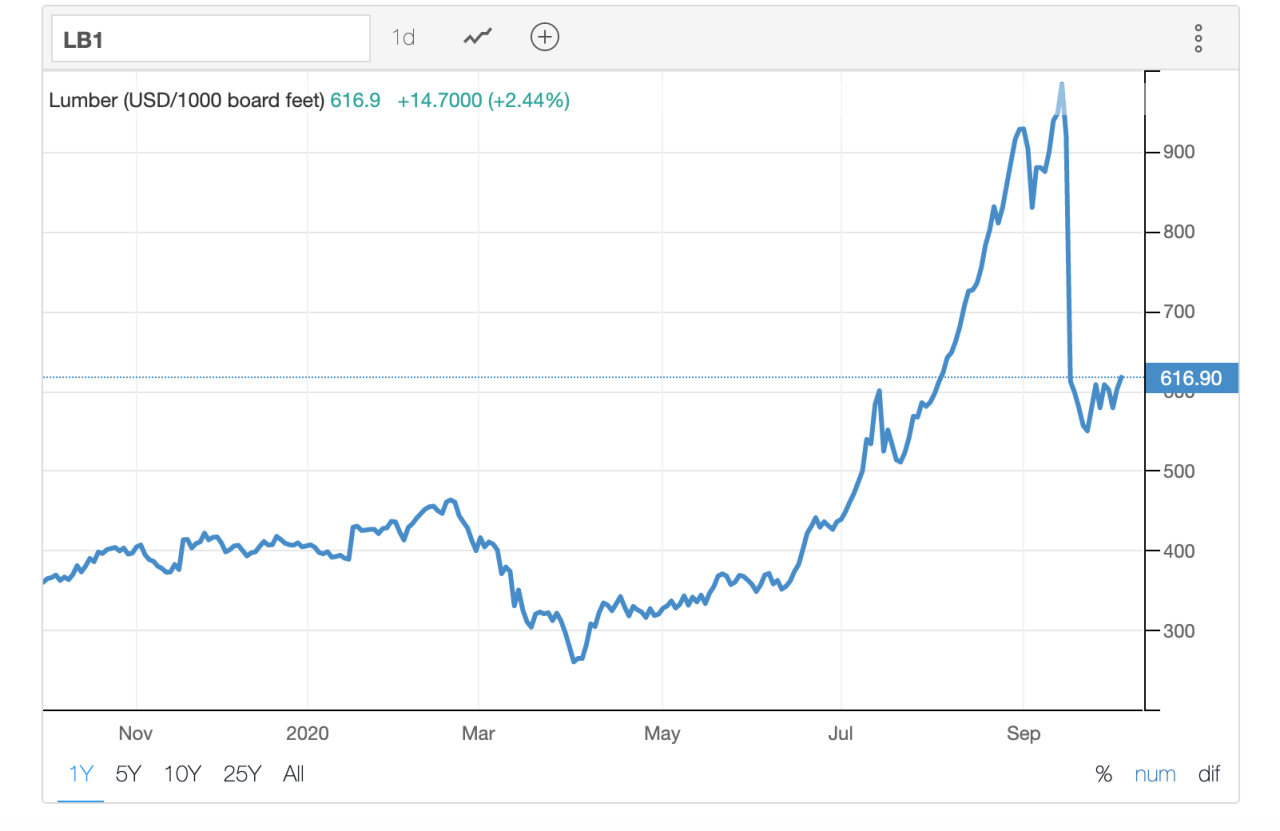Screen dimensions: 1280x831
Task: Select the dif display mode
Action: 1209,774
